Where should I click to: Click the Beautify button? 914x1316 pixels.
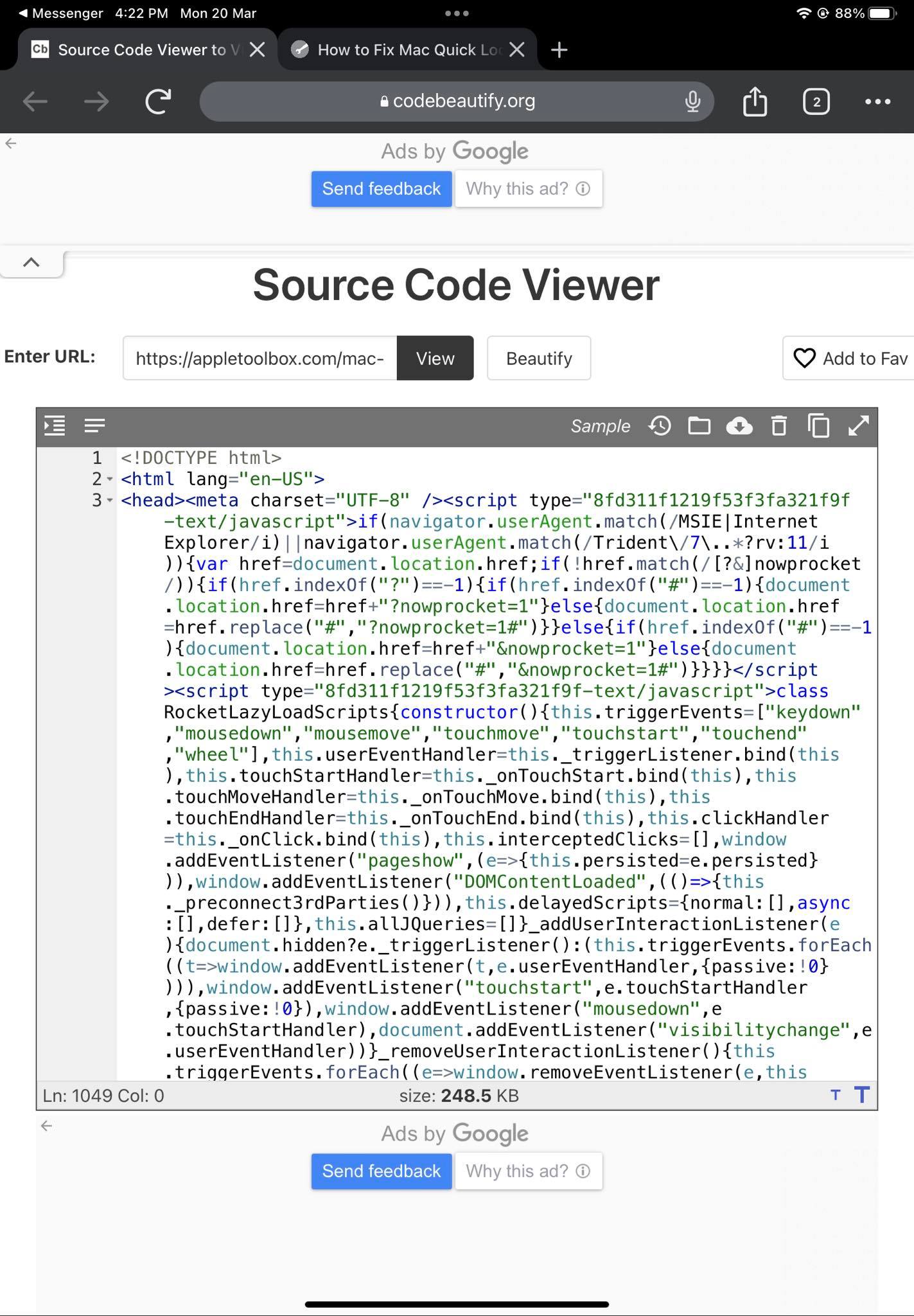coord(538,359)
